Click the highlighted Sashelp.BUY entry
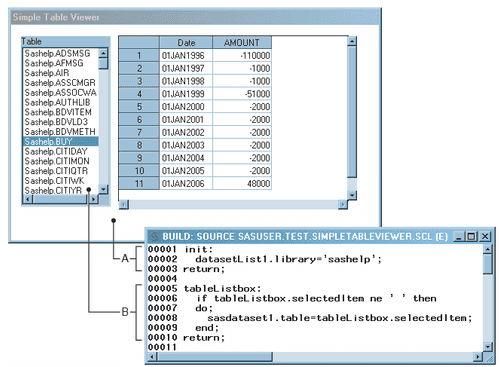The height and width of the screenshot is (367, 500). click(61, 141)
